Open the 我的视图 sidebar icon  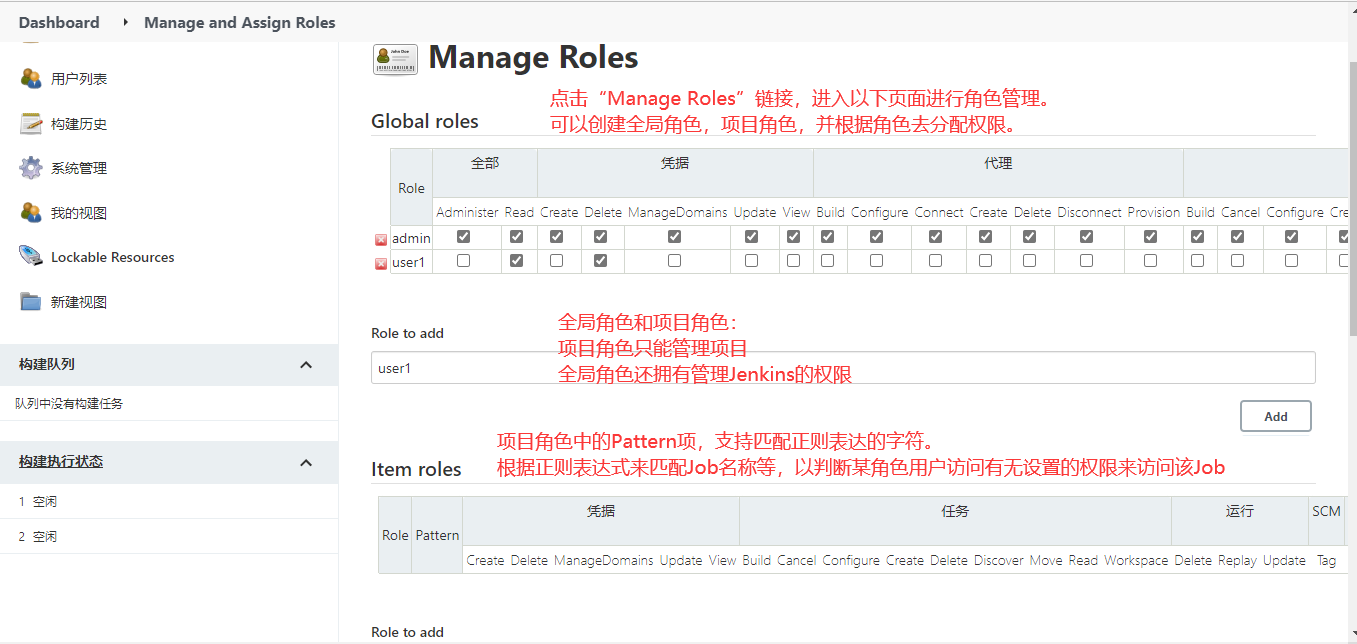tap(31, 213)
